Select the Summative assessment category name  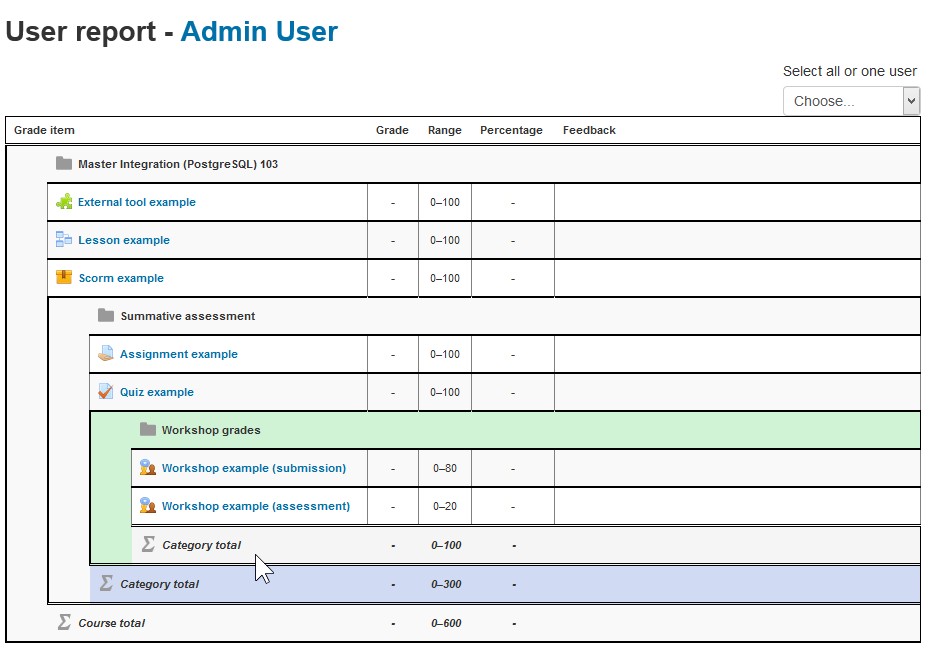coord(188,316)
